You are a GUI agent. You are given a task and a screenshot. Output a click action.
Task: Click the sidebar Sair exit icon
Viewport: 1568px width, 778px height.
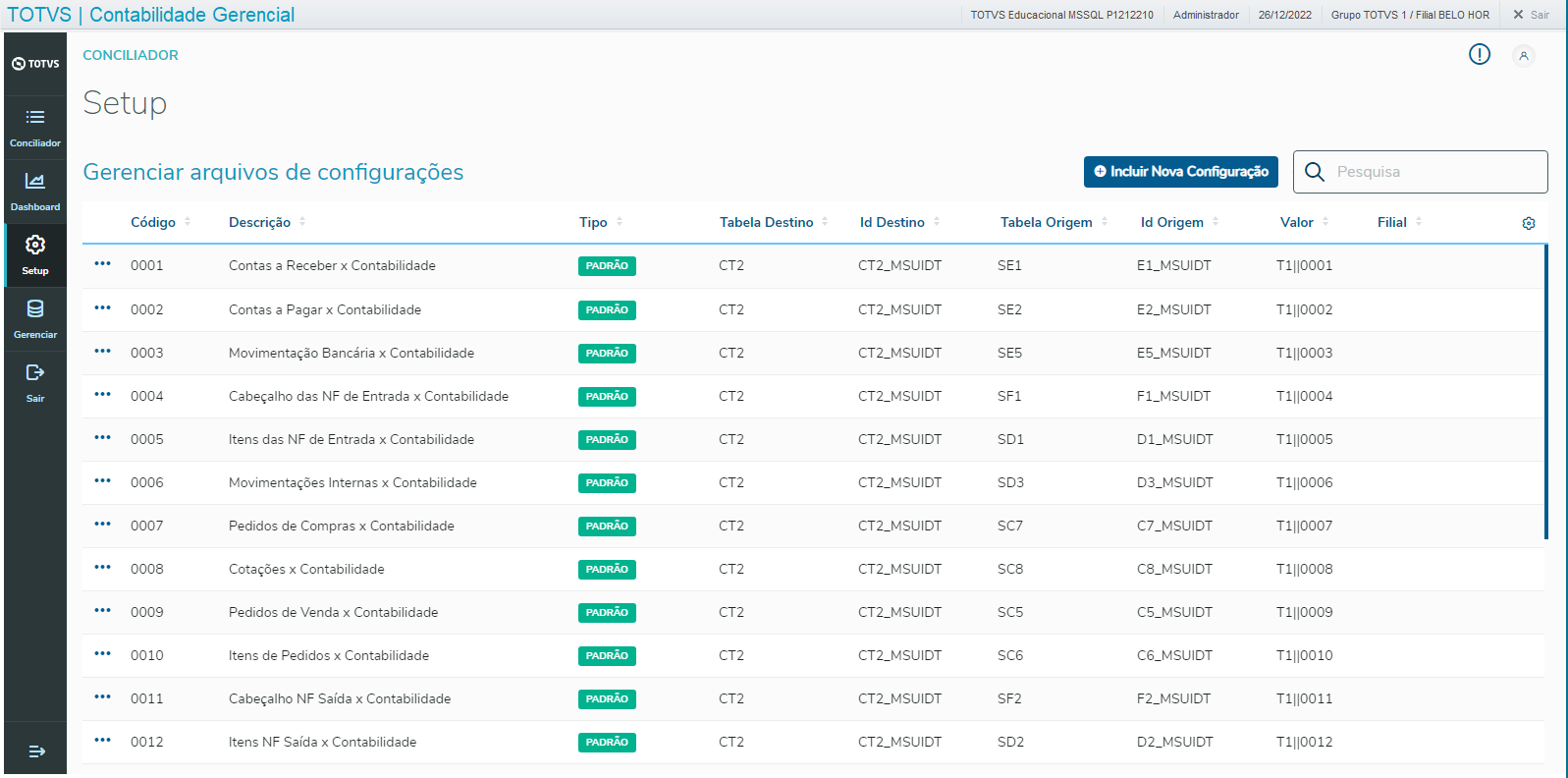[x=35, y=383]
